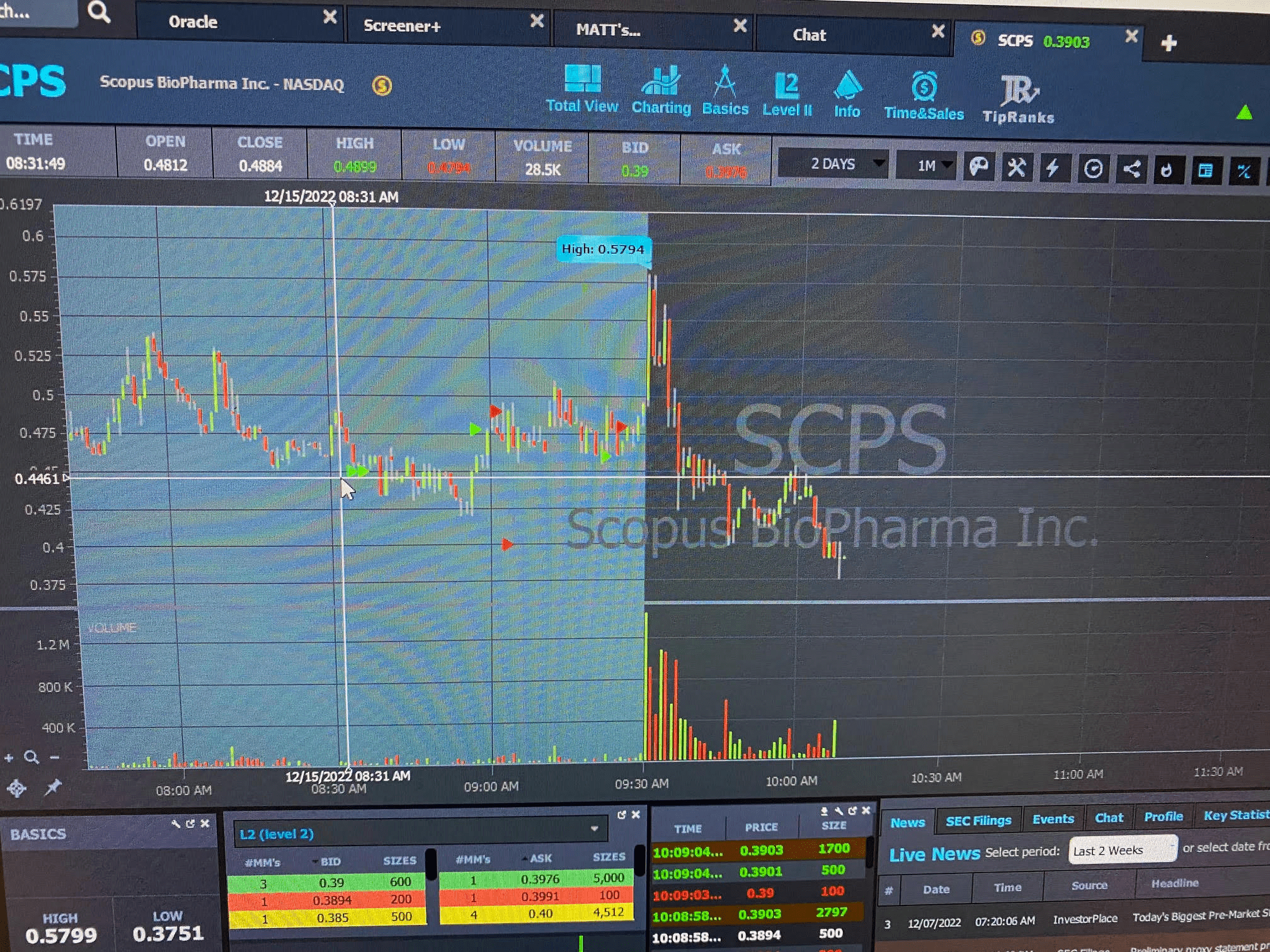This screenshot has width=1270, height=952.
Task: Open chart color palette settings
Action: click(x=978, y=167)
